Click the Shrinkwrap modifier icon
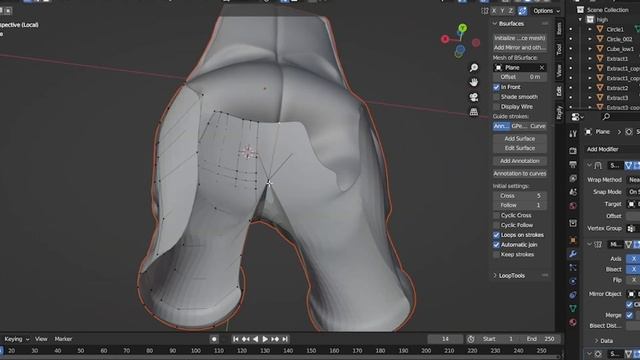The height and width of the screenshot is (360, 640). click(598, 165)
